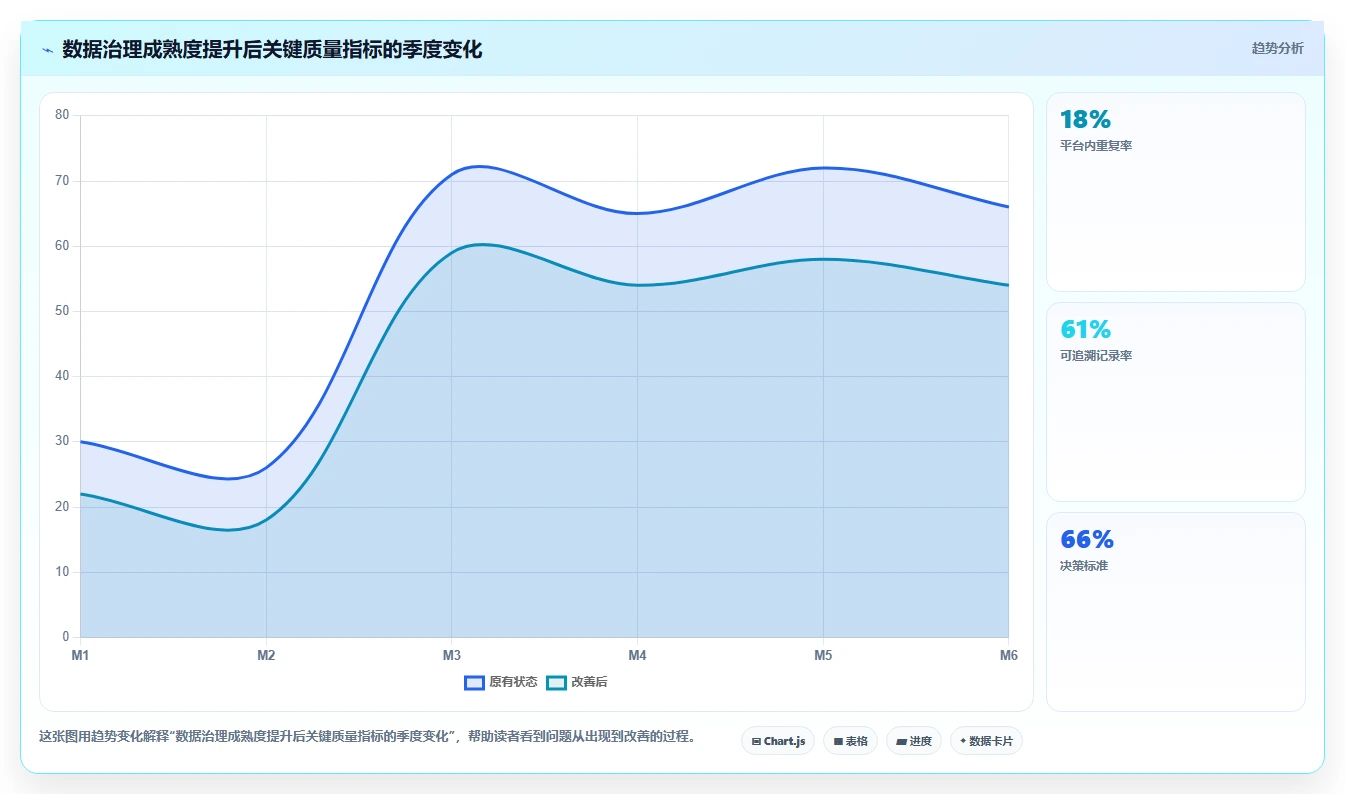Click the 18% value

pos(1086,120)
